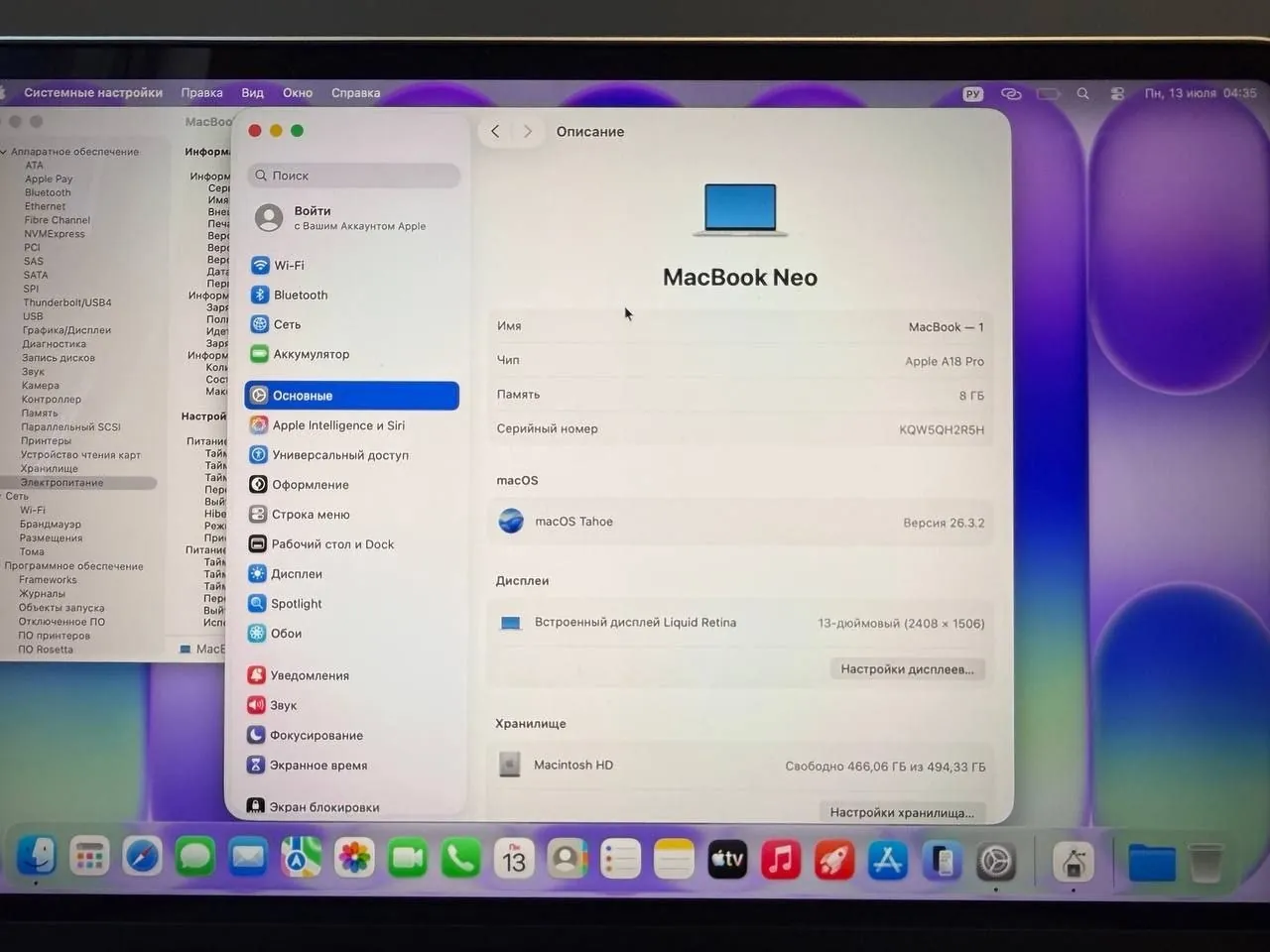Screen dimensions: 1270x952
Task: Open Control Center in the menu bar
Action: 1117,93
